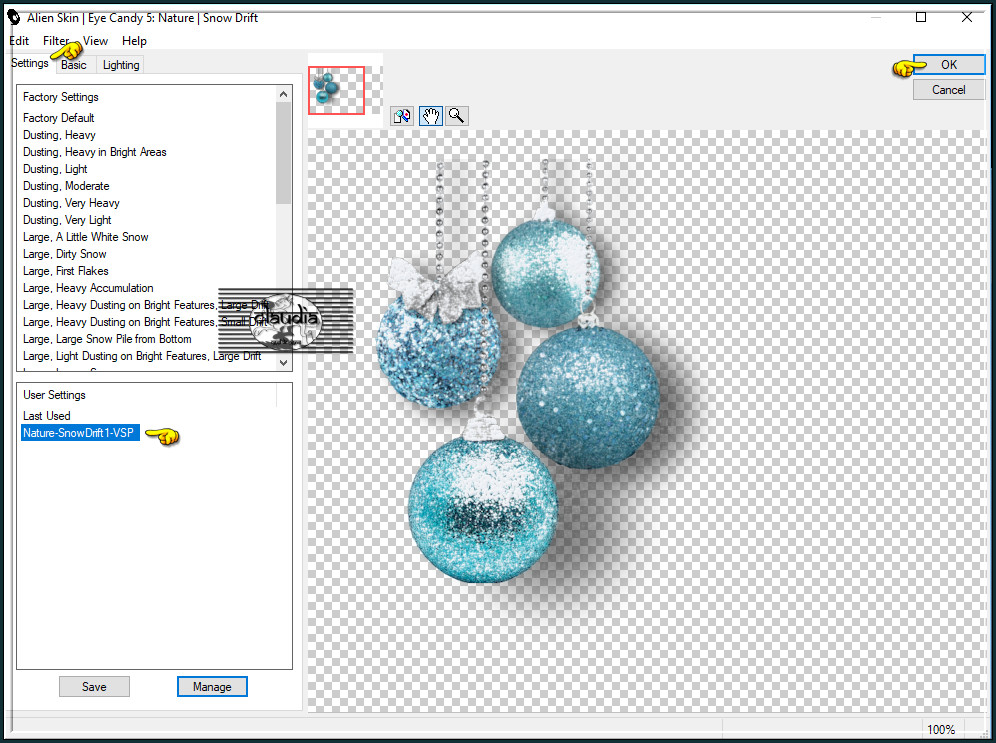Open the Filter menu

[x=56, y=41]
